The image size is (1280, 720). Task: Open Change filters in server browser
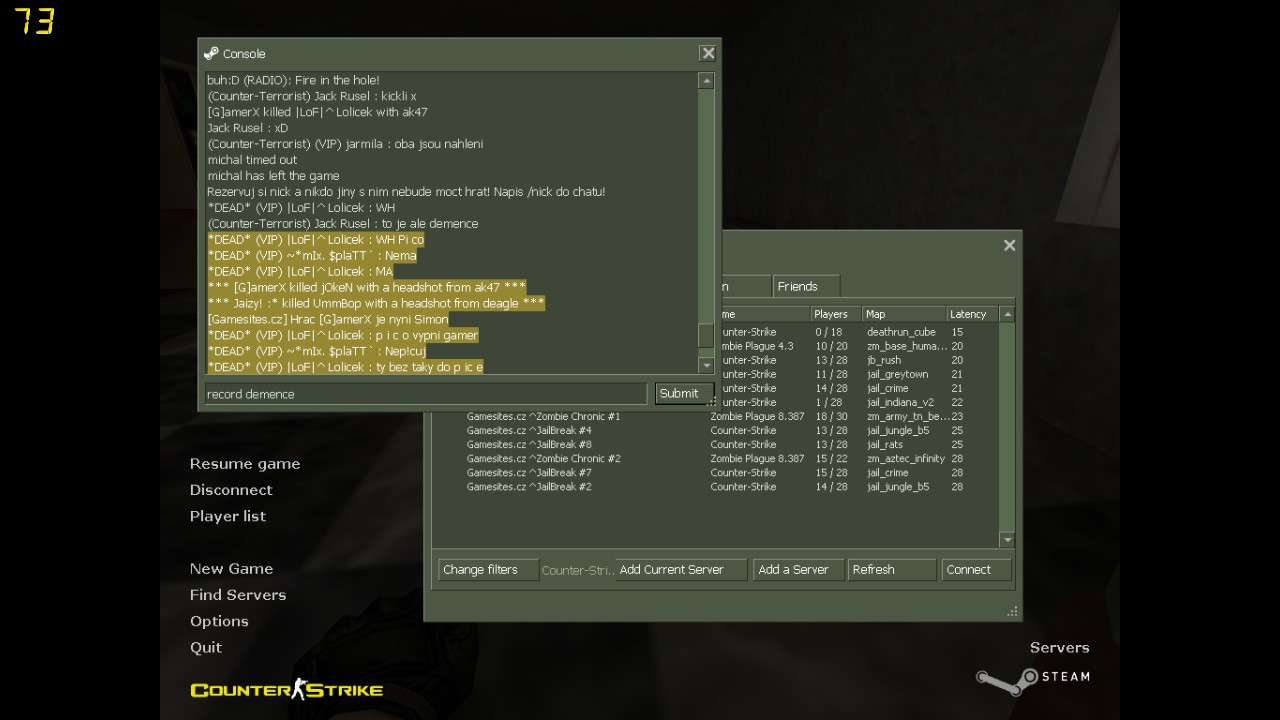click(x=488, y=570)
